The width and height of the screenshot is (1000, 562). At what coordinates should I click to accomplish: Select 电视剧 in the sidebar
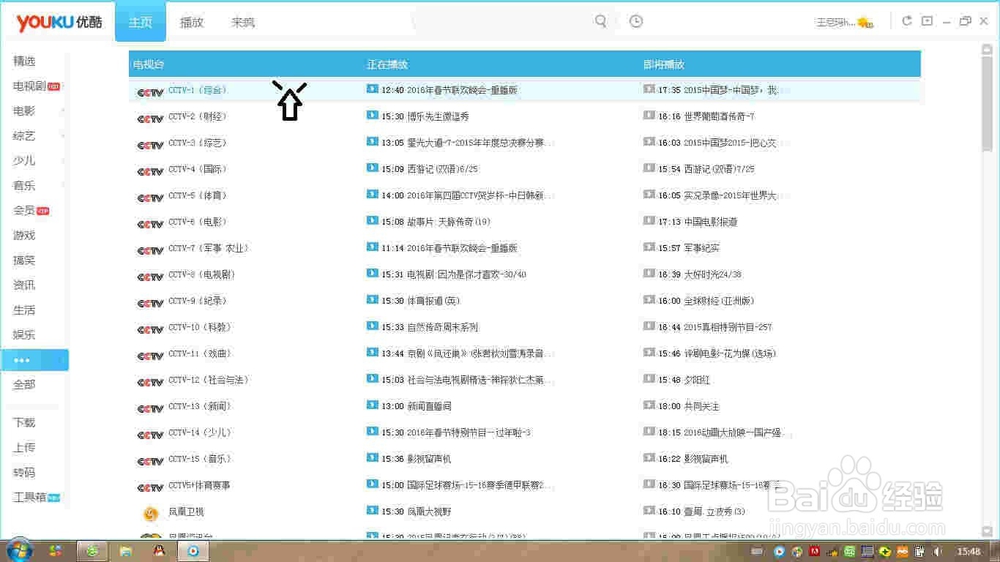click(29, 86)
